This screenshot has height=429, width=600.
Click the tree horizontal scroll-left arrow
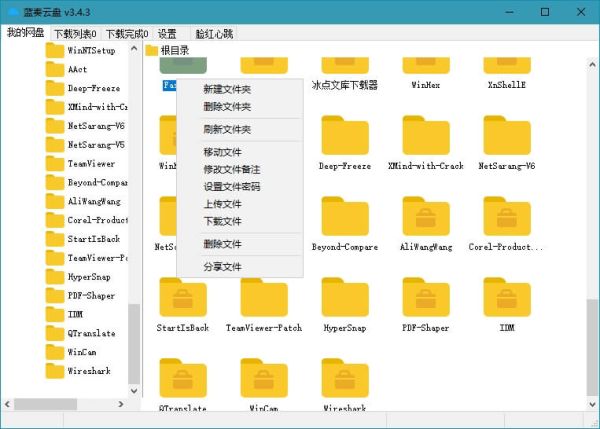(7, 404)
